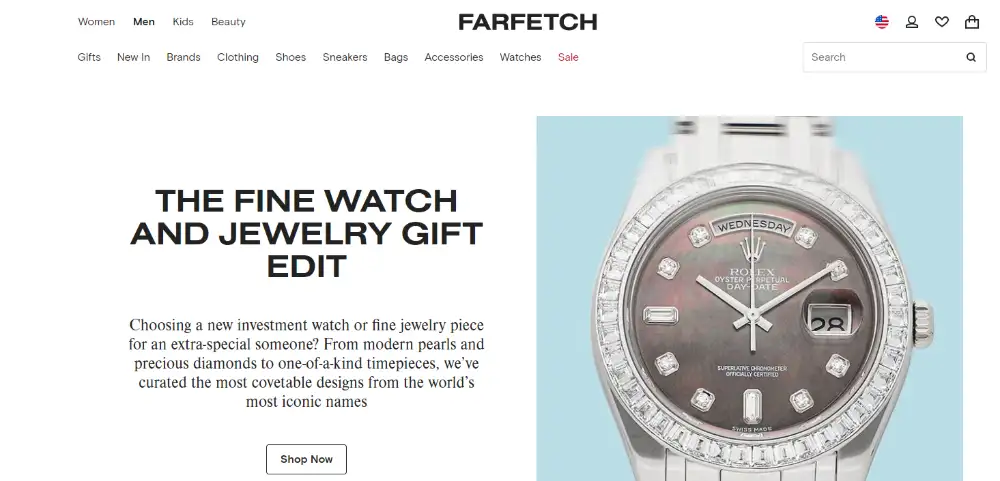Image resolution: width=1000 pixels, height=481 pixels.
Task: Expand the Clothing menu
Action: tap(238, 57)
